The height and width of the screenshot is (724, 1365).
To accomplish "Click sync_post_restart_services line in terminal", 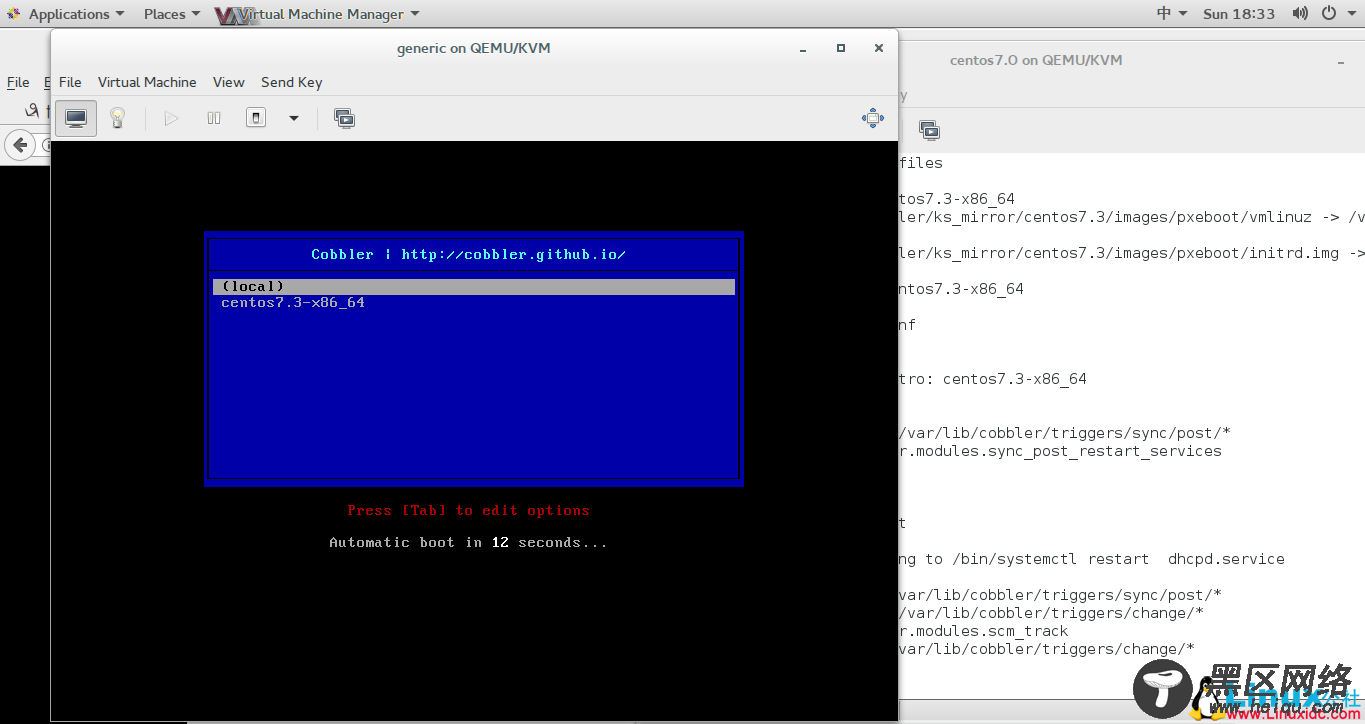I will point(1060,451).
